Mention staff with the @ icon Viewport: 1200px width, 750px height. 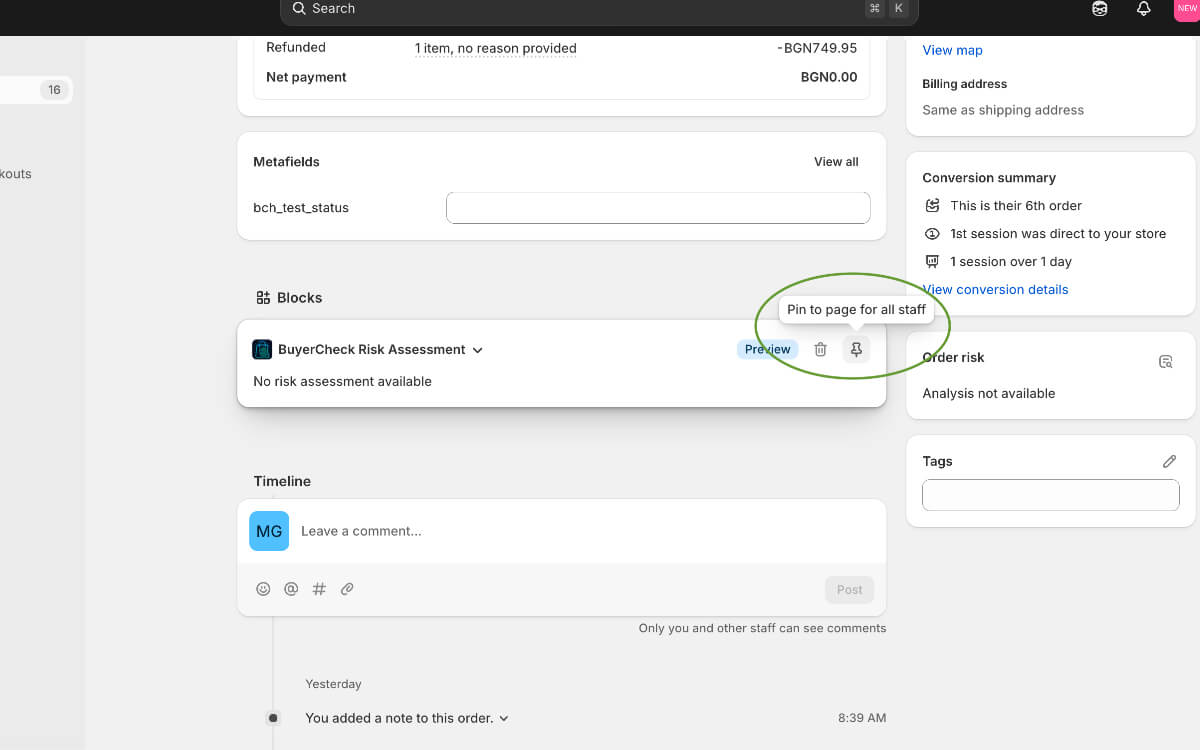click(291, 589)
